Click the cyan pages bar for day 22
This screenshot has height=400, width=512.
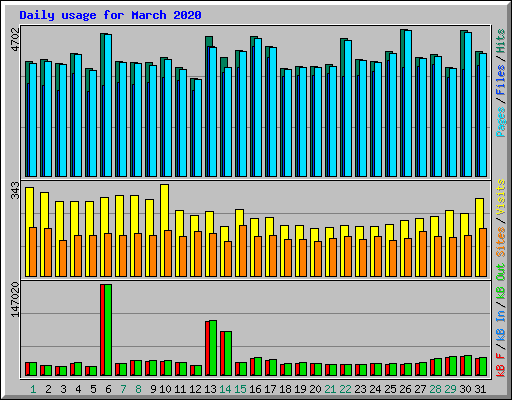point(348,108)
